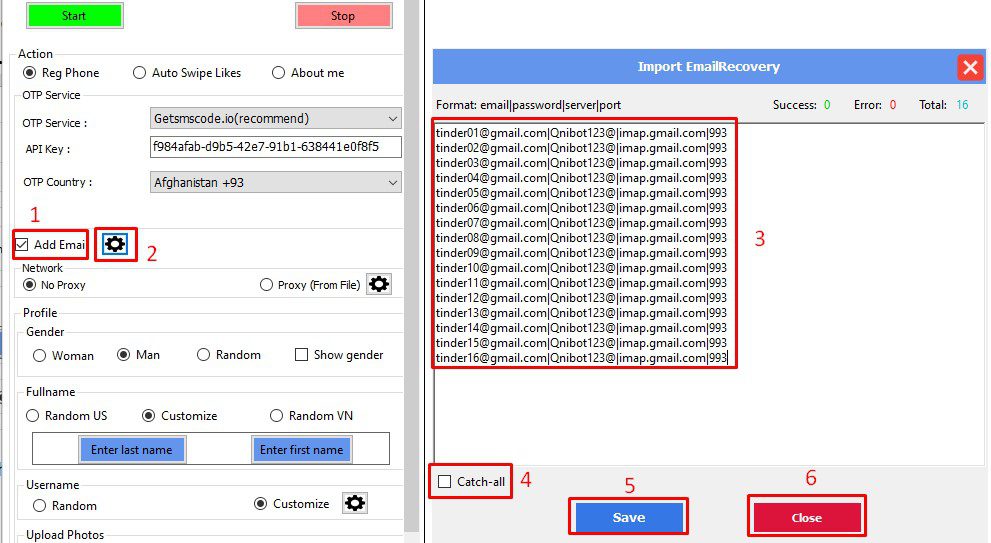Click the API Key input field
The height and width of the screenshot is (543, 991).
(276, 147)
